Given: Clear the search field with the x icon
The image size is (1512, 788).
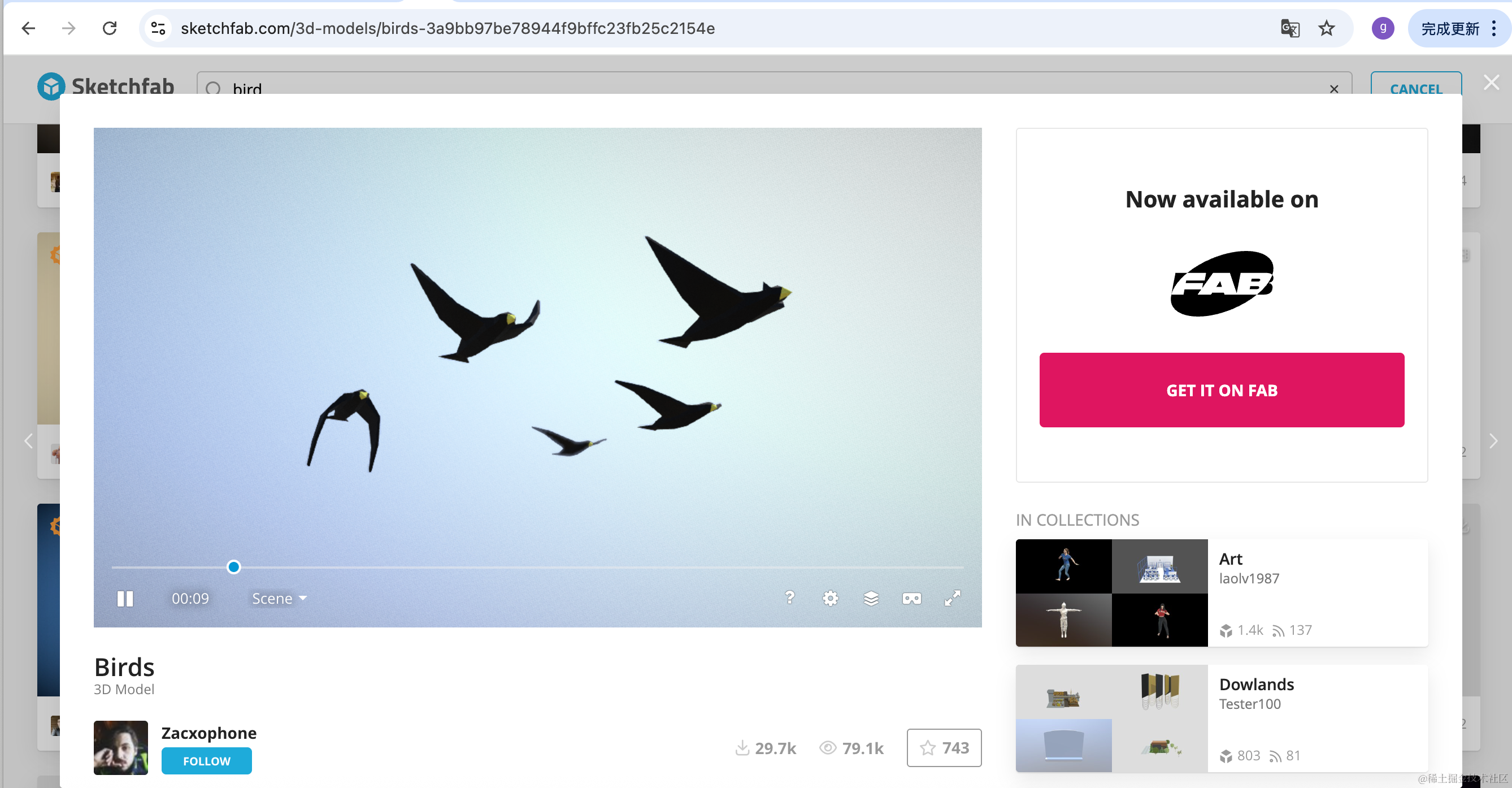Looking at the screenshot, I should coord(1333,89).
